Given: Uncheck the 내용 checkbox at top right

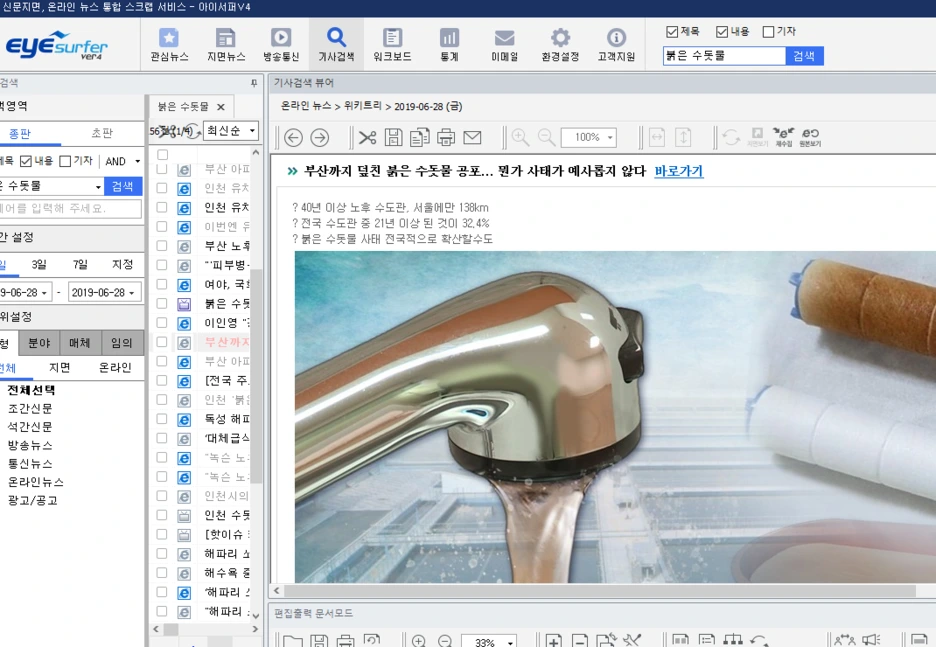Looking at the screenshot, I should [x=722, y=31].
